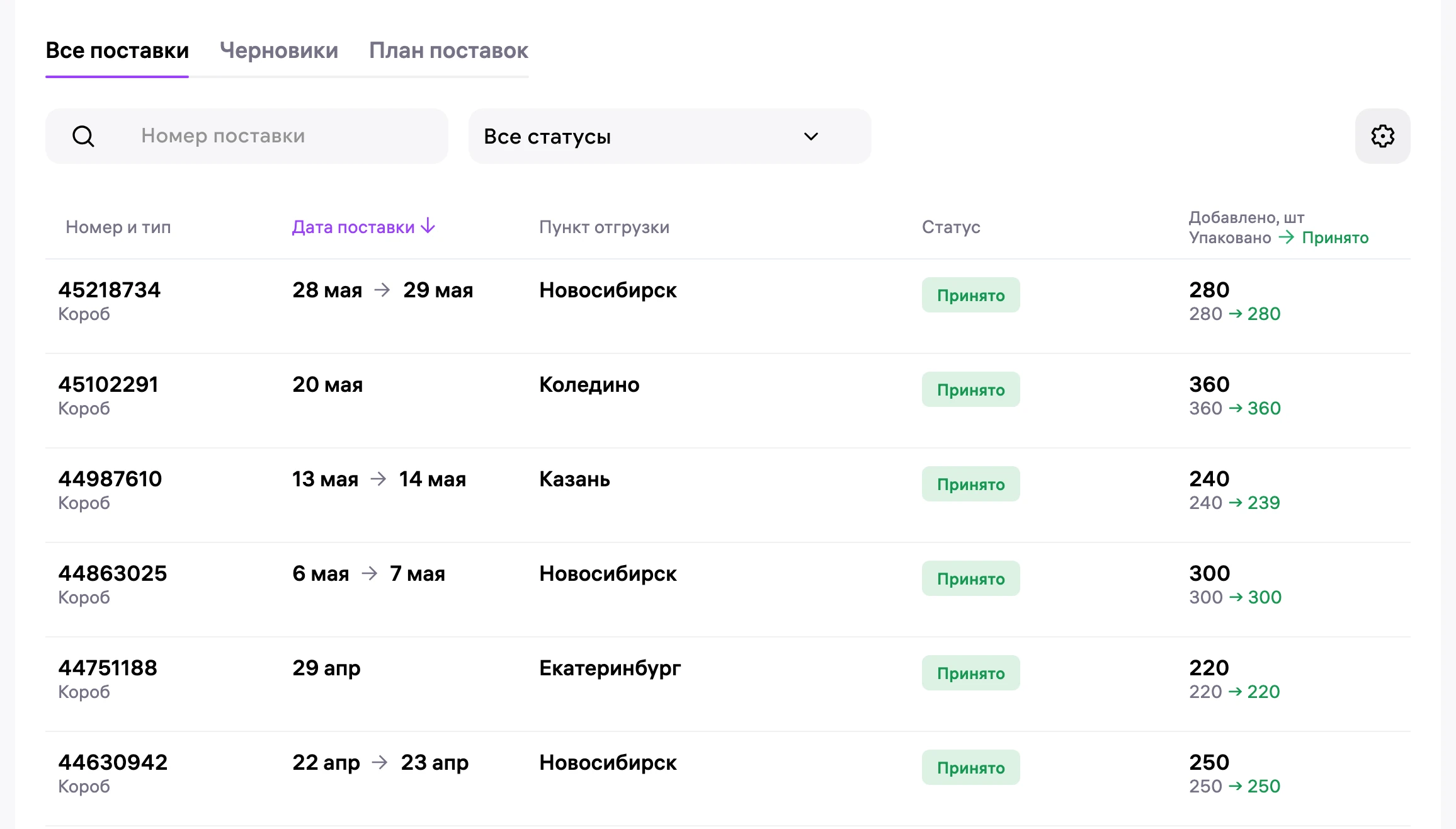Open supply number 44987610
This screenshot has height=829, width=1456.
coord(110,479)
